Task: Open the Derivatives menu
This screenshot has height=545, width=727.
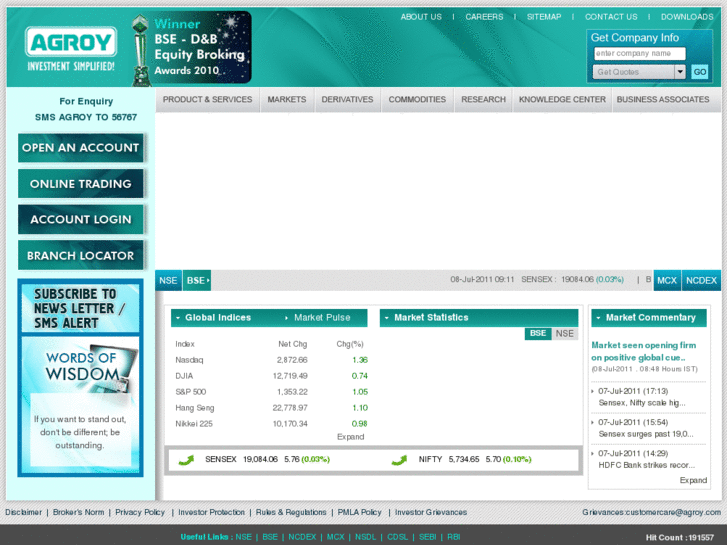Action: [347, 99]
